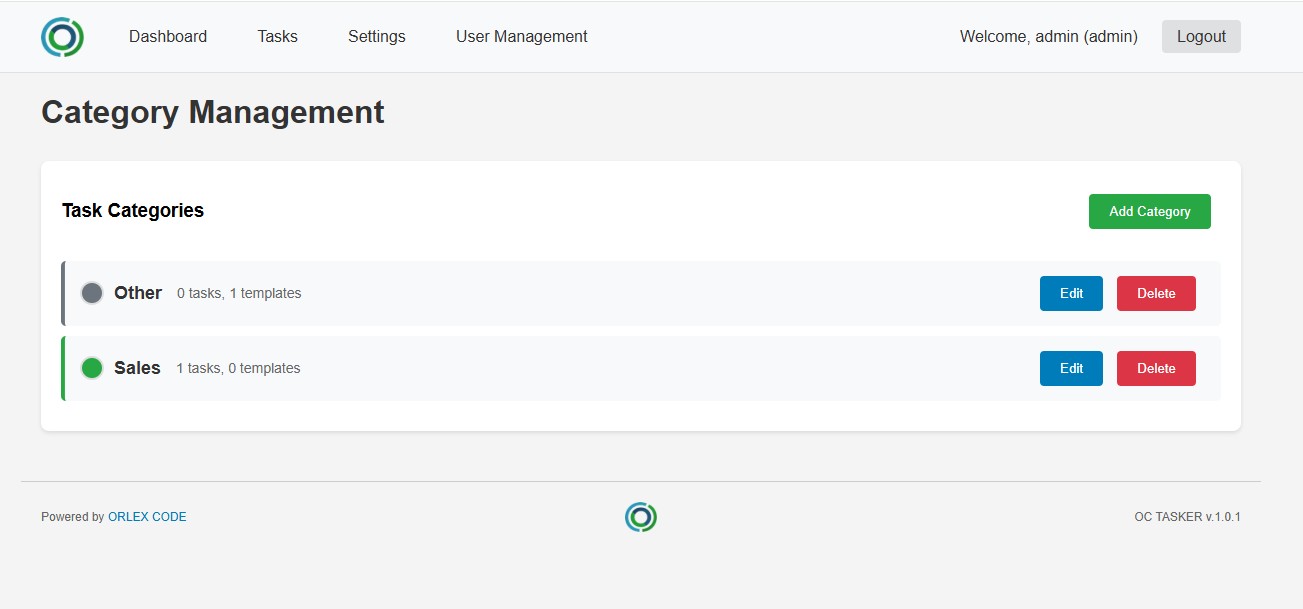Edit the Other category
Image resolution: width=1303 pixels, height=609 pixels.
click(1071, 294)
